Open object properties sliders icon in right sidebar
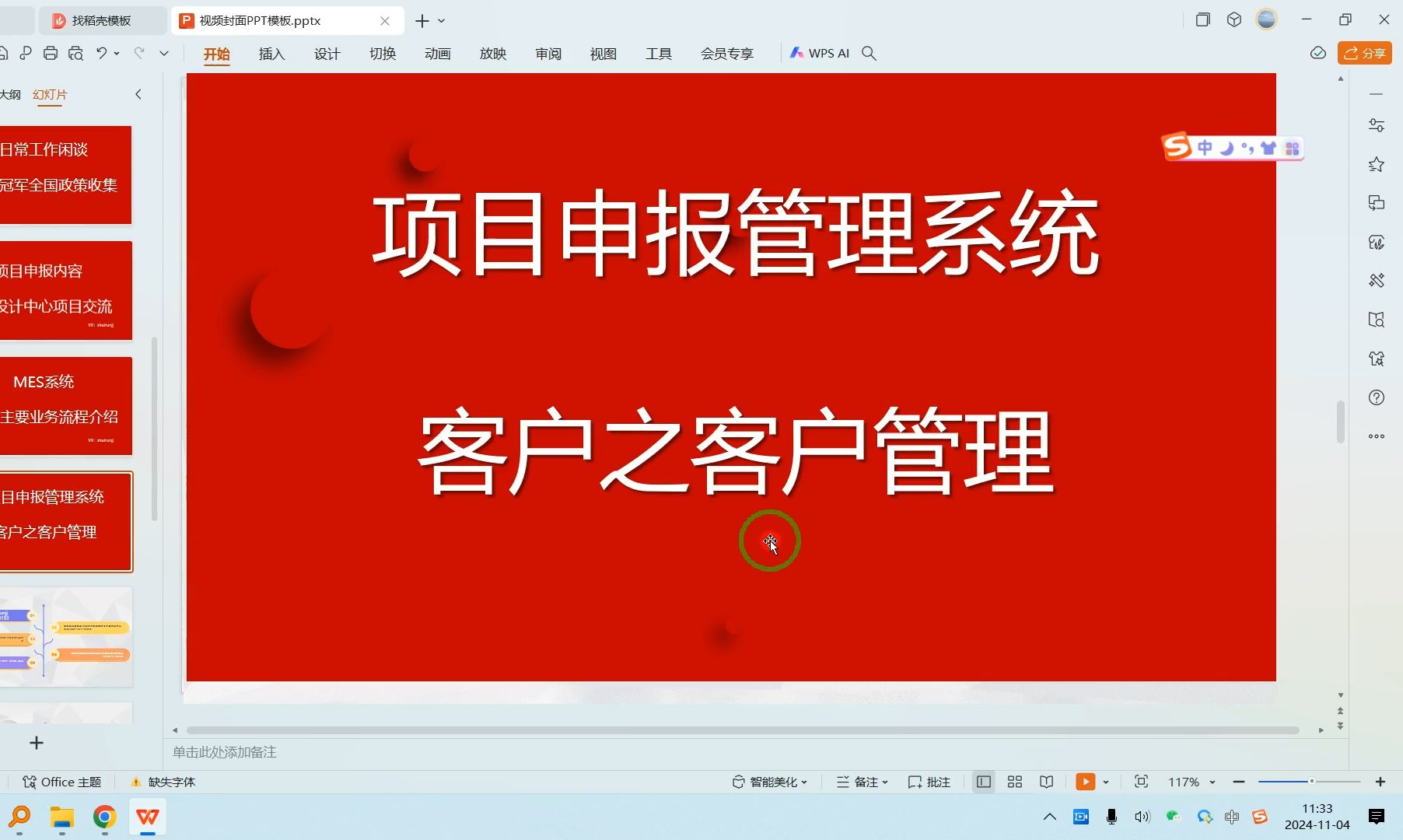 [1377, 125]
